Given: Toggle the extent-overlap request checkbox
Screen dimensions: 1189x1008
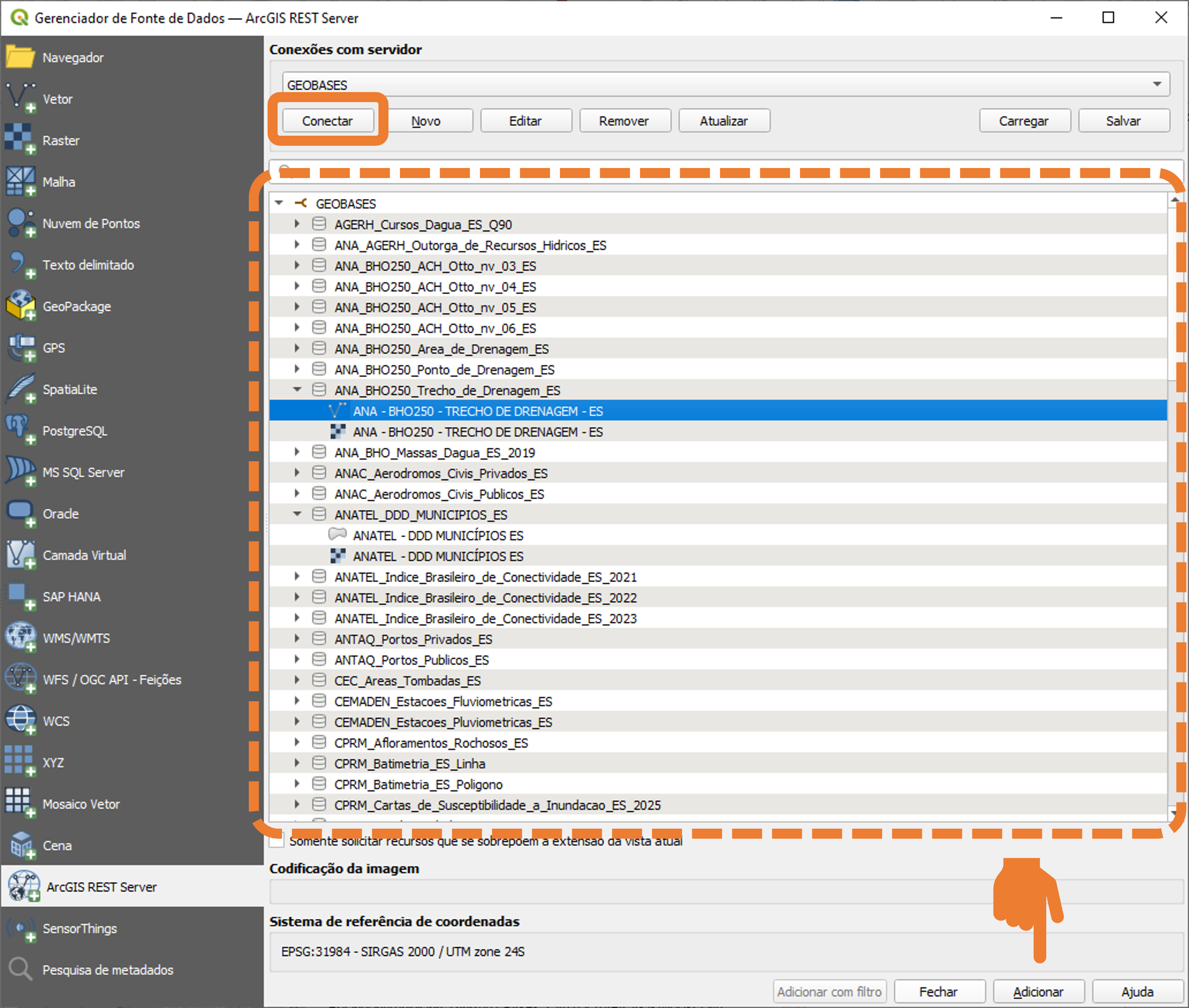Looking at the screenshot, I should click(x=277, y=840).
